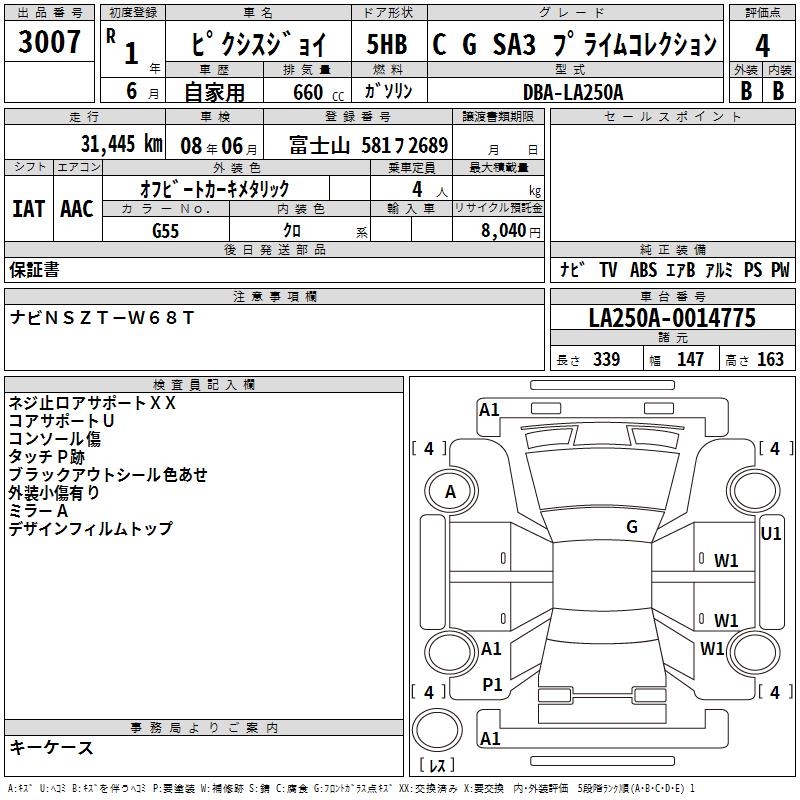The image size is (800, 800).
Task: Click inspector note タッチP跡
Action: coord(46,457)
